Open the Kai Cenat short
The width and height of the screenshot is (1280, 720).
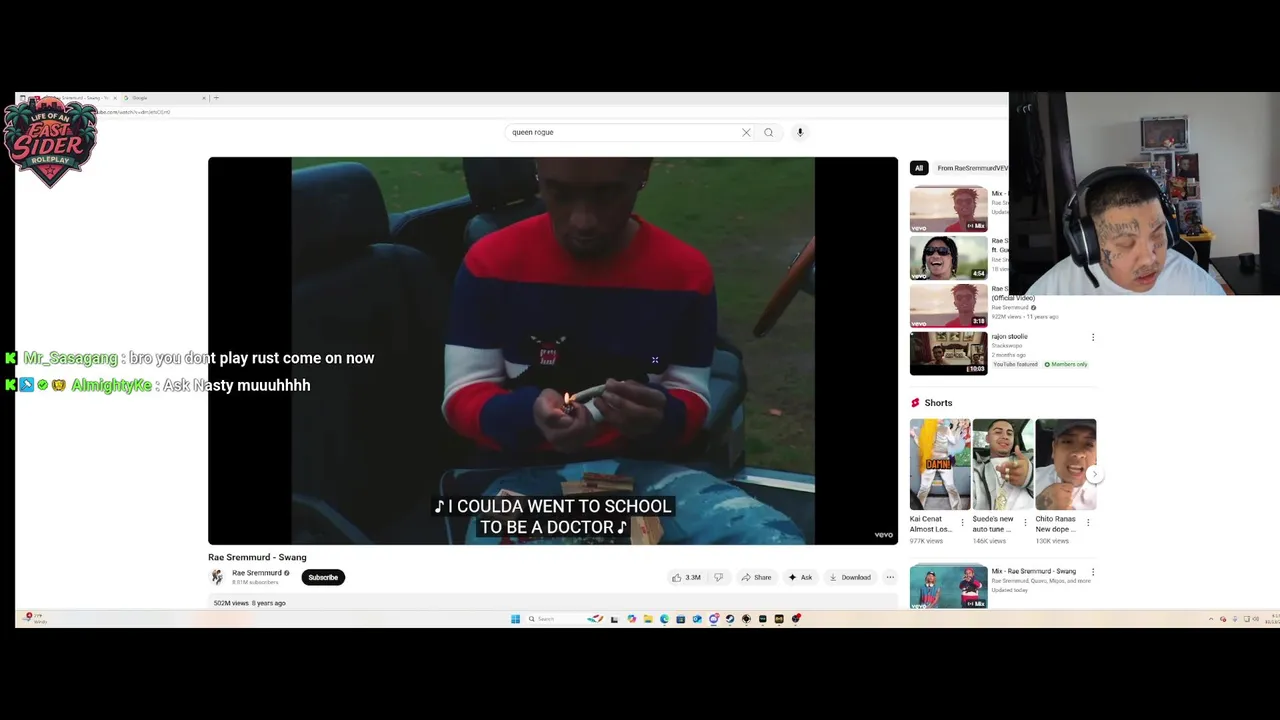tap(940, 464)
